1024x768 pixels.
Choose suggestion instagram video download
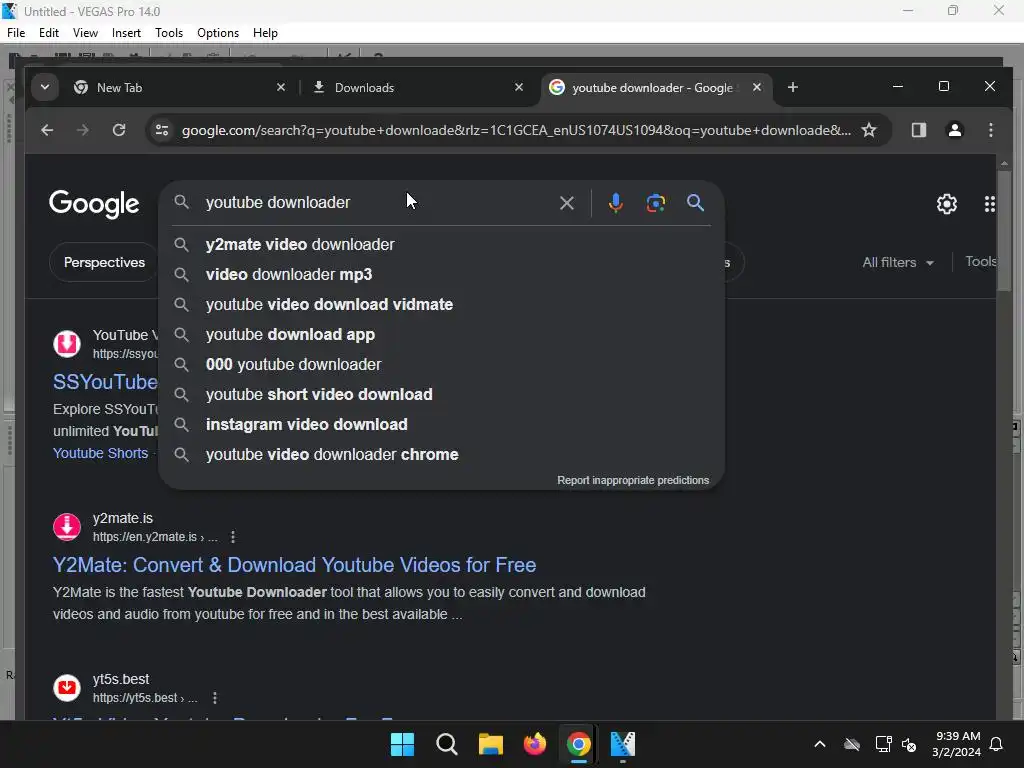pyautogui.click(x=441, y=424)
